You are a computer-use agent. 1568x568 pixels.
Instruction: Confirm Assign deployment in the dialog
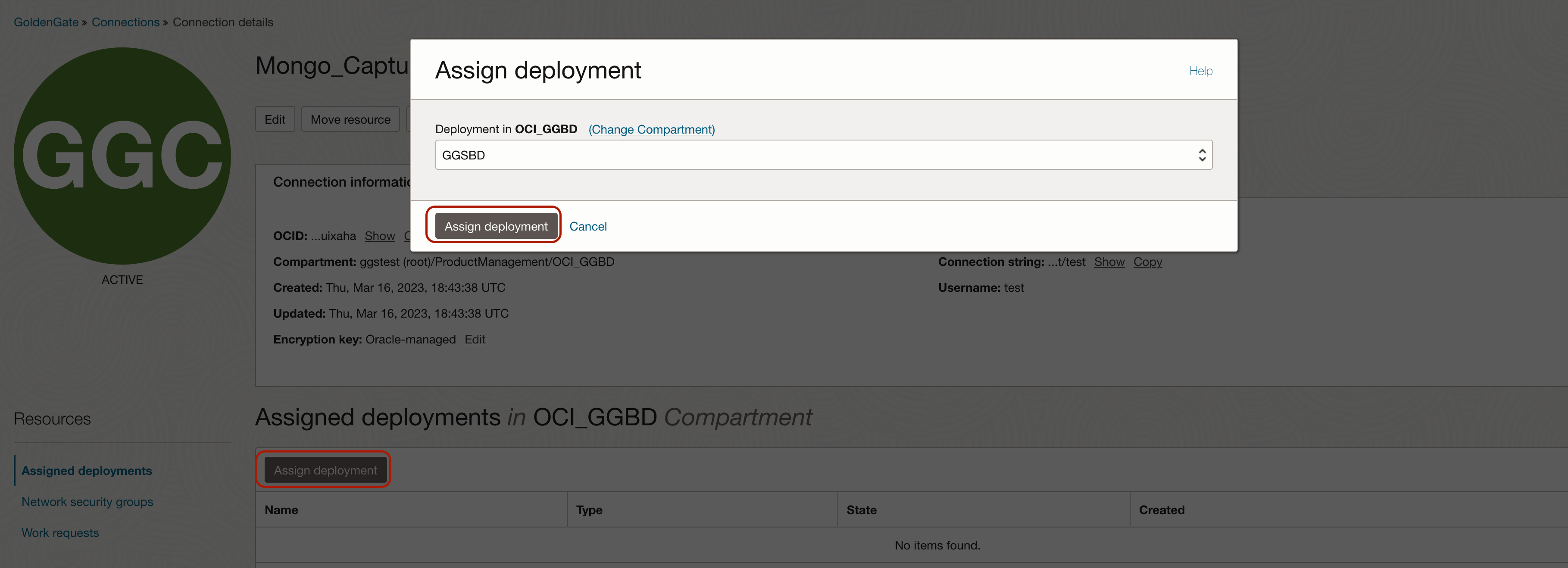[x=496, y=227]
